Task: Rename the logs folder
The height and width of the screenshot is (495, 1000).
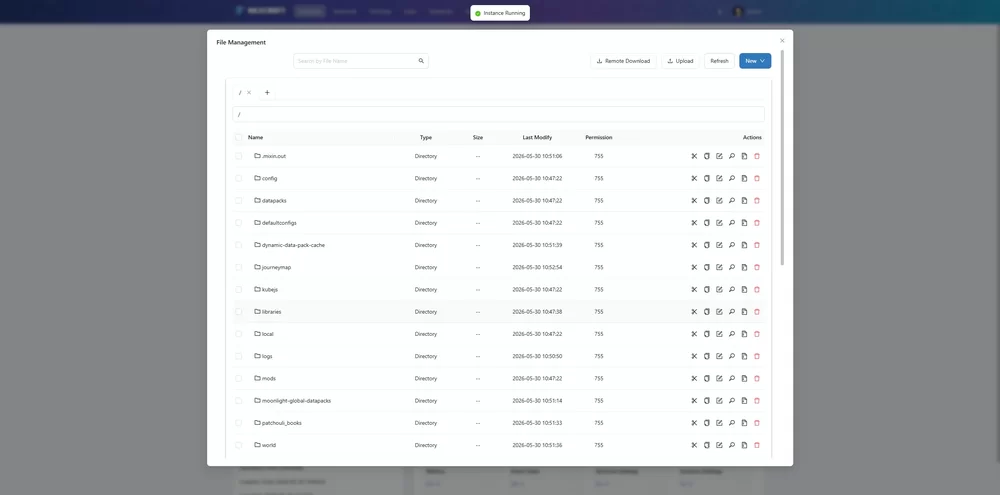Action: pyautogui.click(x=719, y=356)
